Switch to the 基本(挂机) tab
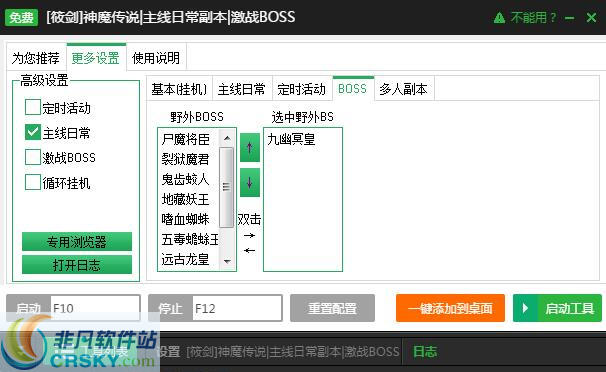 coord(179,89)
